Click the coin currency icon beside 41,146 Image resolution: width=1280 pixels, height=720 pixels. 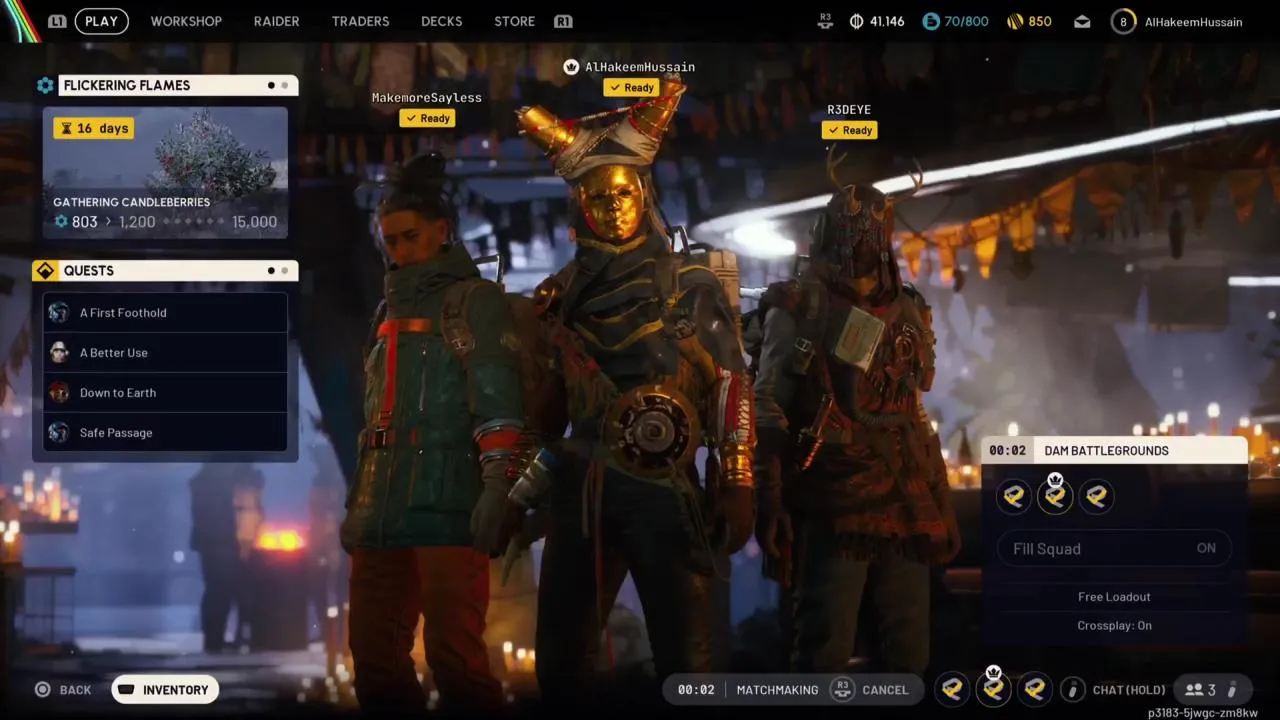pyautogui.click(x=856, y=21)
